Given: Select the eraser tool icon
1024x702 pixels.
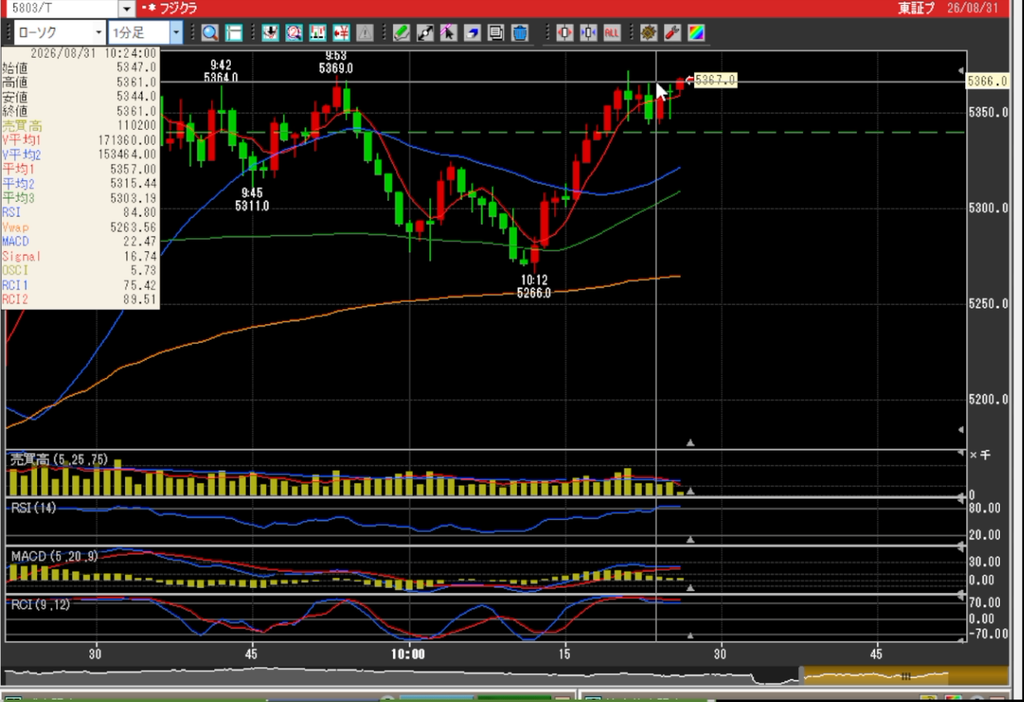Looking at the screenshot, I should [472, 33].
